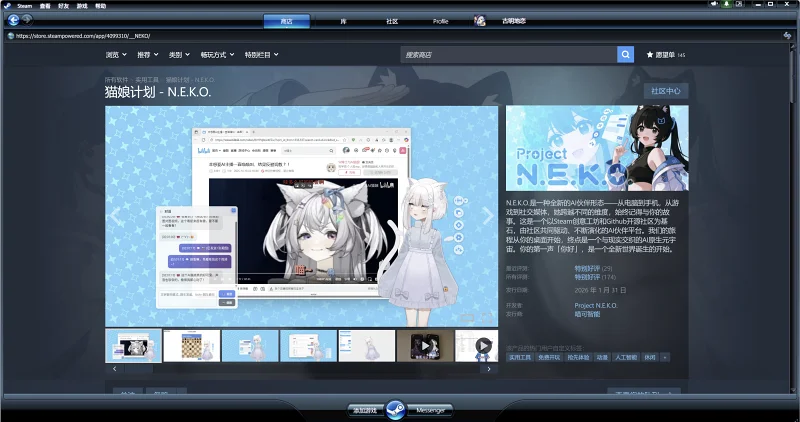The width and height of the screenshot is (800, 422).
Task: Go forward with the grey arrow button
Action: click(x=27, y=20)
